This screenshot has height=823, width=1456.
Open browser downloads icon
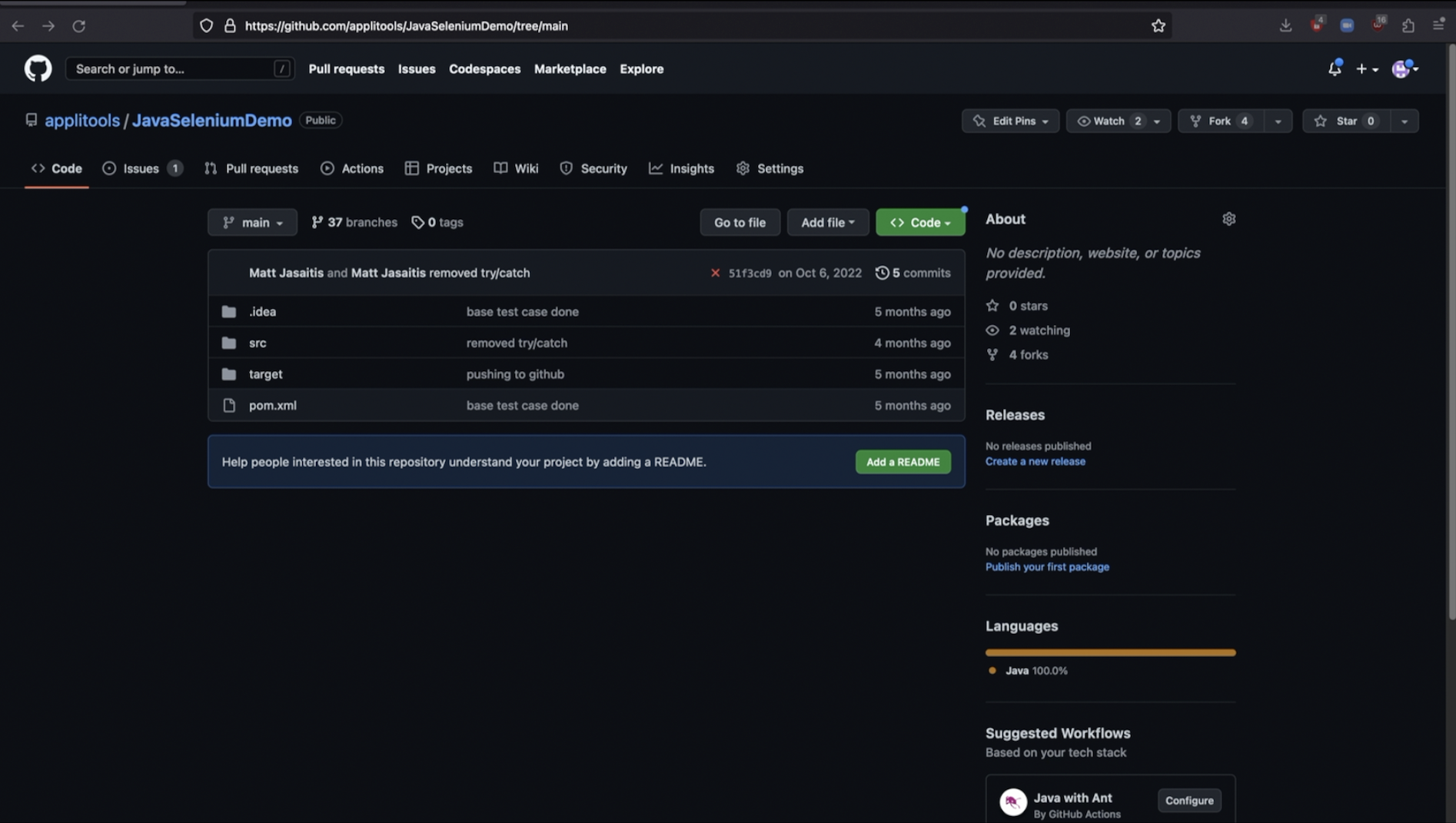click(1285, 25)
